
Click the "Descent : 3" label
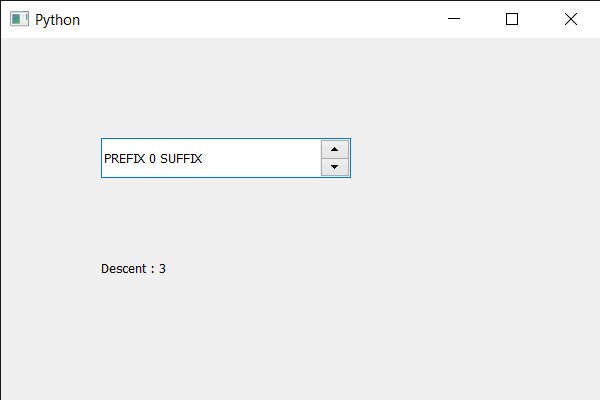[133, 268]
